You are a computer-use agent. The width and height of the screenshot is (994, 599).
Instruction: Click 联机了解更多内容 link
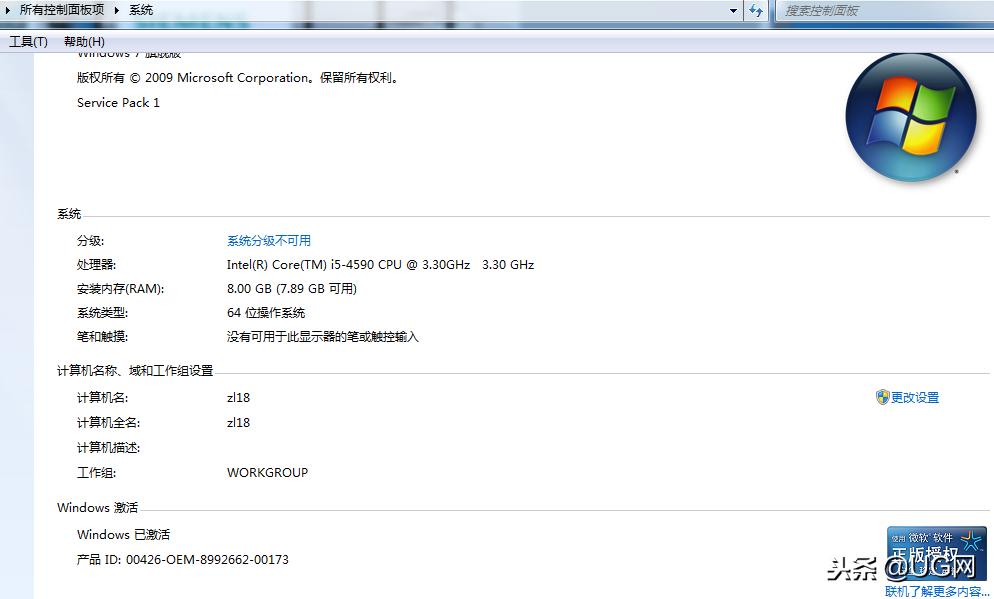935,589
